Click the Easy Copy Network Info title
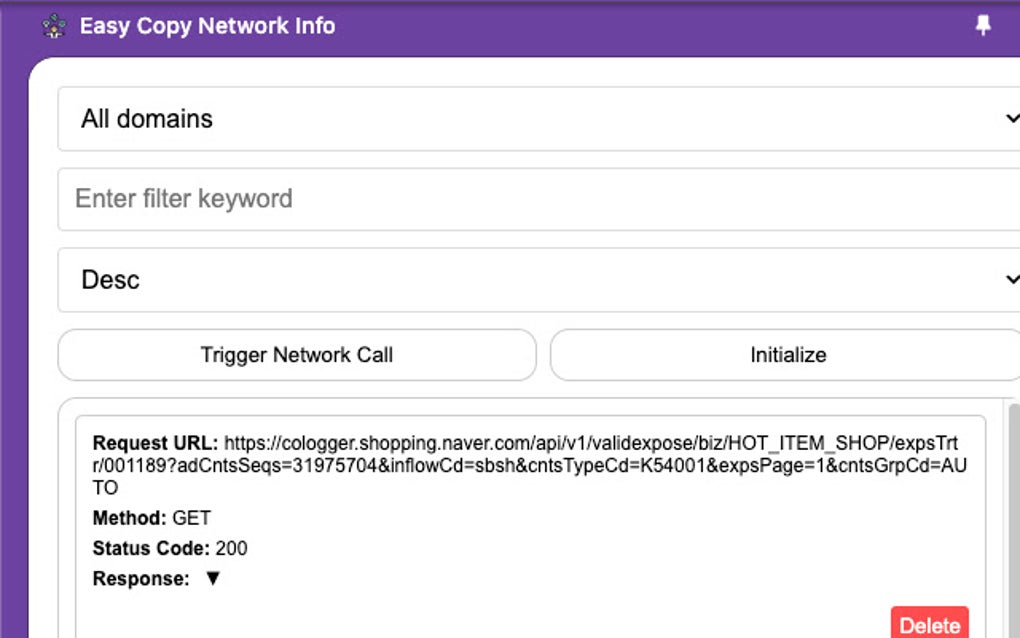Viewport: 1020px width, 638px height. pos(207,26)
